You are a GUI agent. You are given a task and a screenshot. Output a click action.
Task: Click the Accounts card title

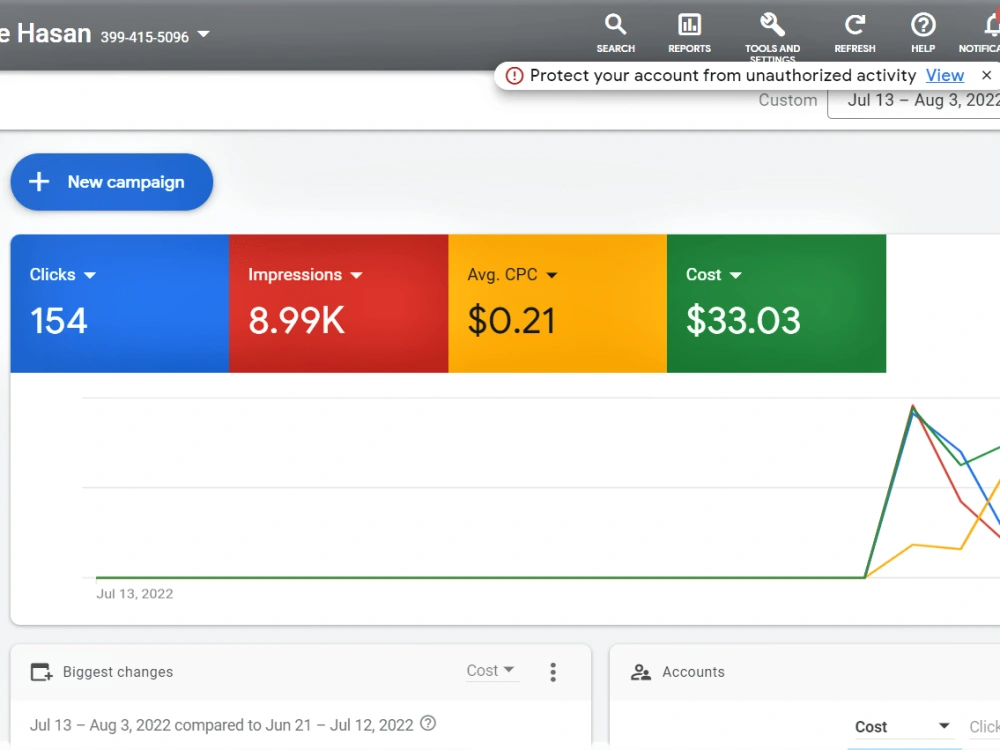[x=693, y=672]
